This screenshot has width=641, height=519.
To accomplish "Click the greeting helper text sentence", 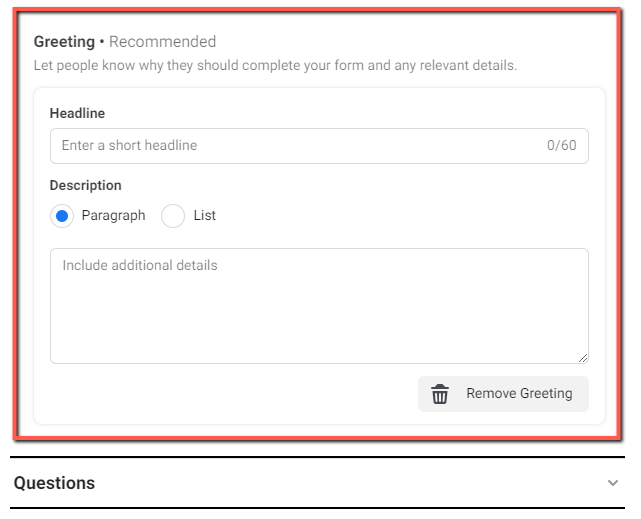I will [275, 65].
